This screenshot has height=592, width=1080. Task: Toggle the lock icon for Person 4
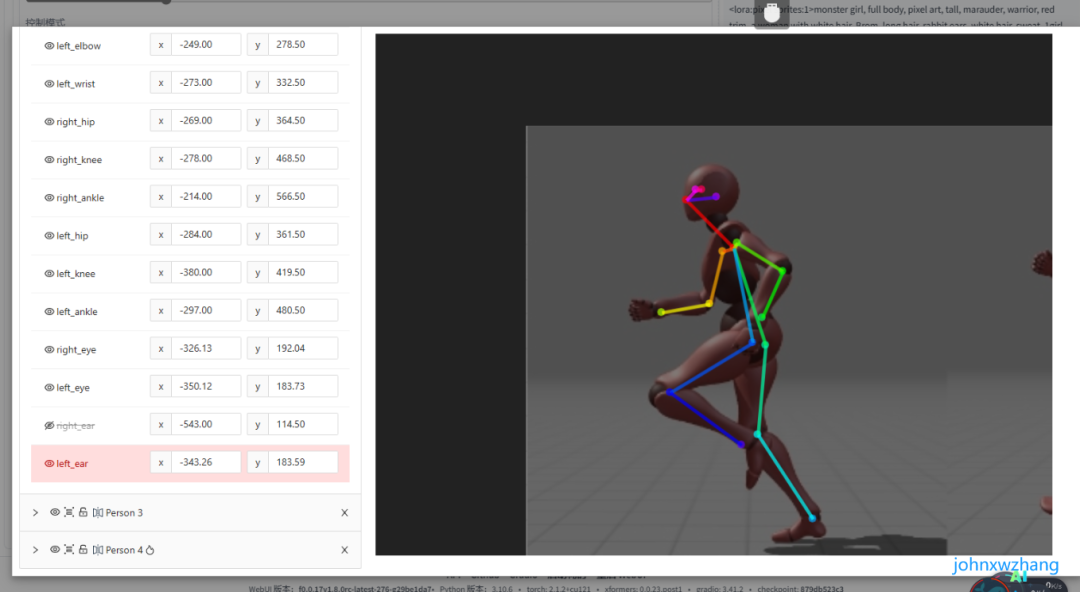click(x=83, y=549)
